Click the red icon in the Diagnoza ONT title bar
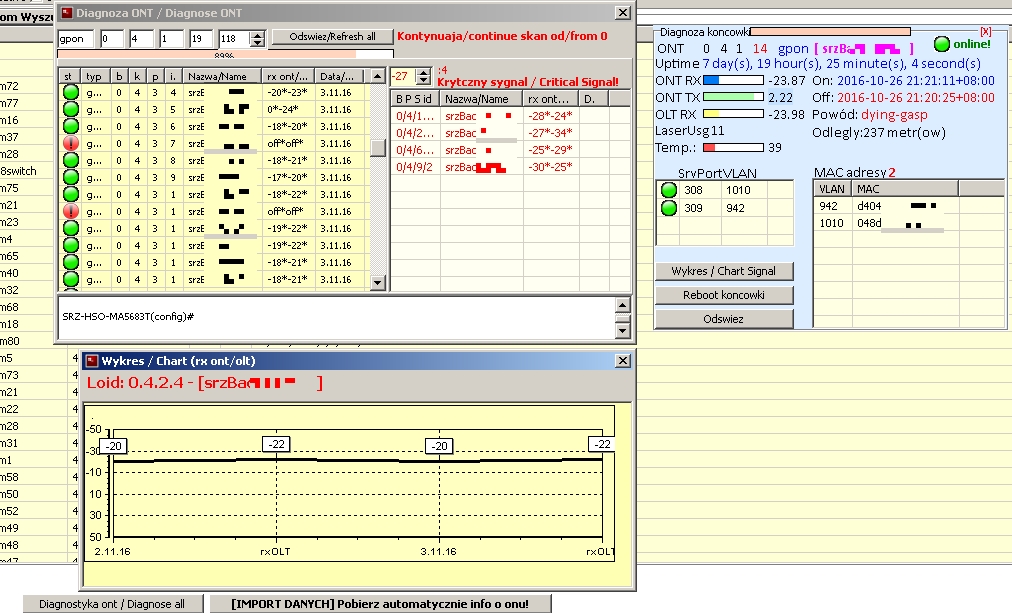This screenshot has height=613, width=1012. coord(67,12)
